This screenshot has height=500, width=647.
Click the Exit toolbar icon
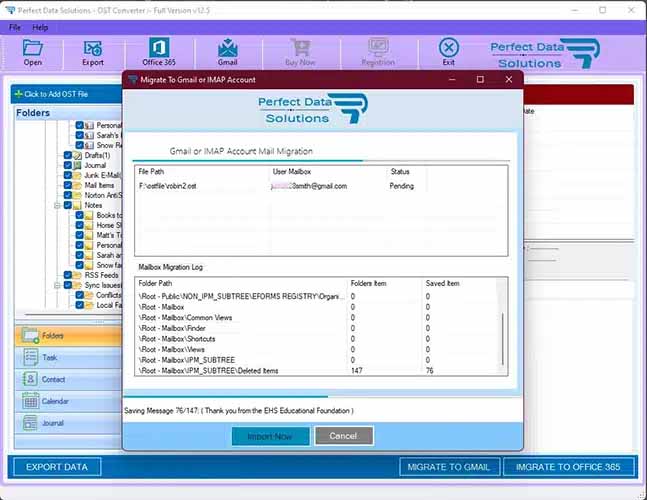click(x=449, y=48)
